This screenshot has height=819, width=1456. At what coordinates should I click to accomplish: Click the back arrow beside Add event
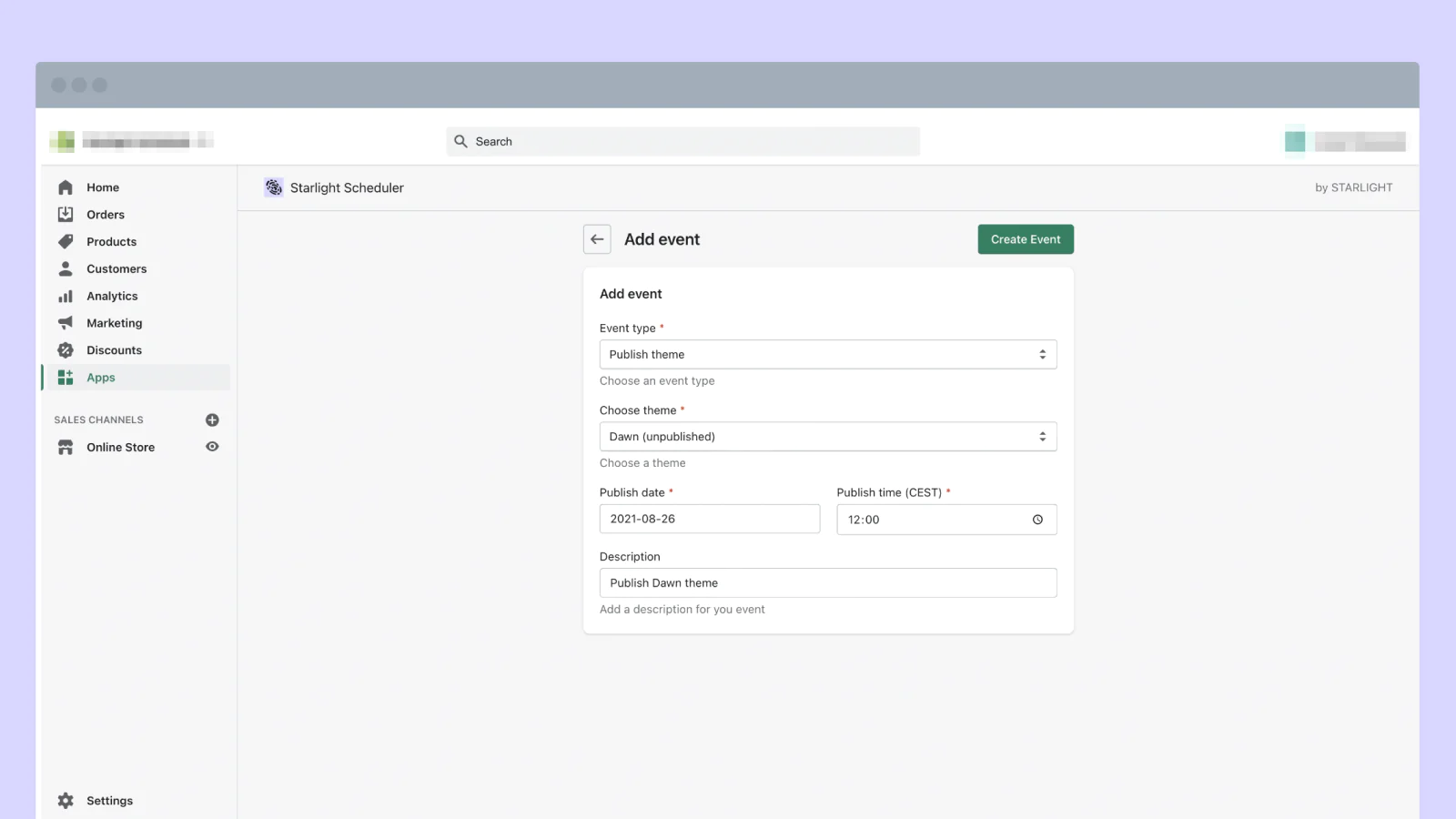tap(597, 239)
